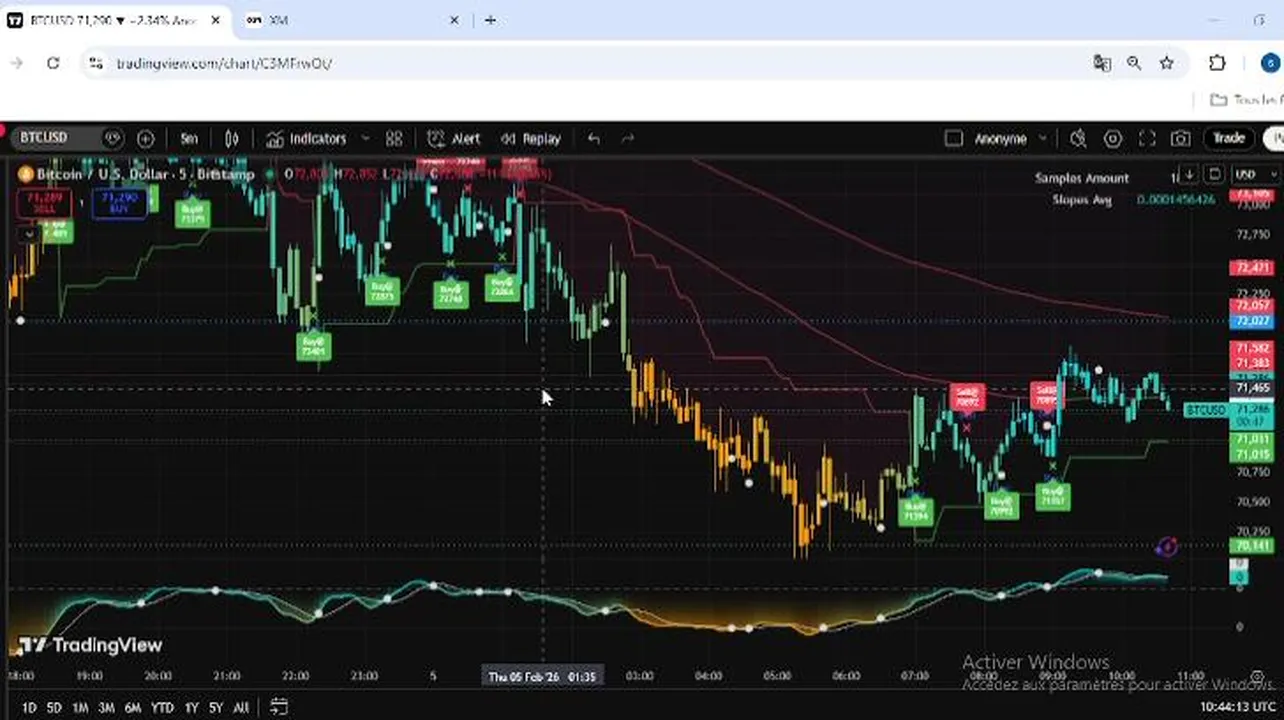Select the 3M date range
This screenshot has height=720, width=1284.
pyautogui.click(x=106, y=708)
